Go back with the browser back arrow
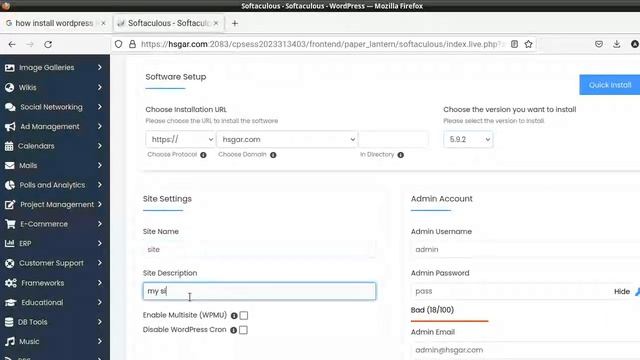 pyautogui.click(x=12, y=44)
